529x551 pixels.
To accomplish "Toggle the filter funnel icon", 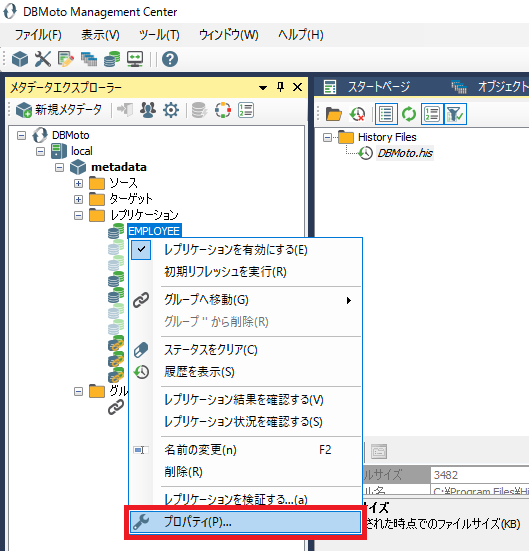I will pyautogui.click(x=455, y=114).
